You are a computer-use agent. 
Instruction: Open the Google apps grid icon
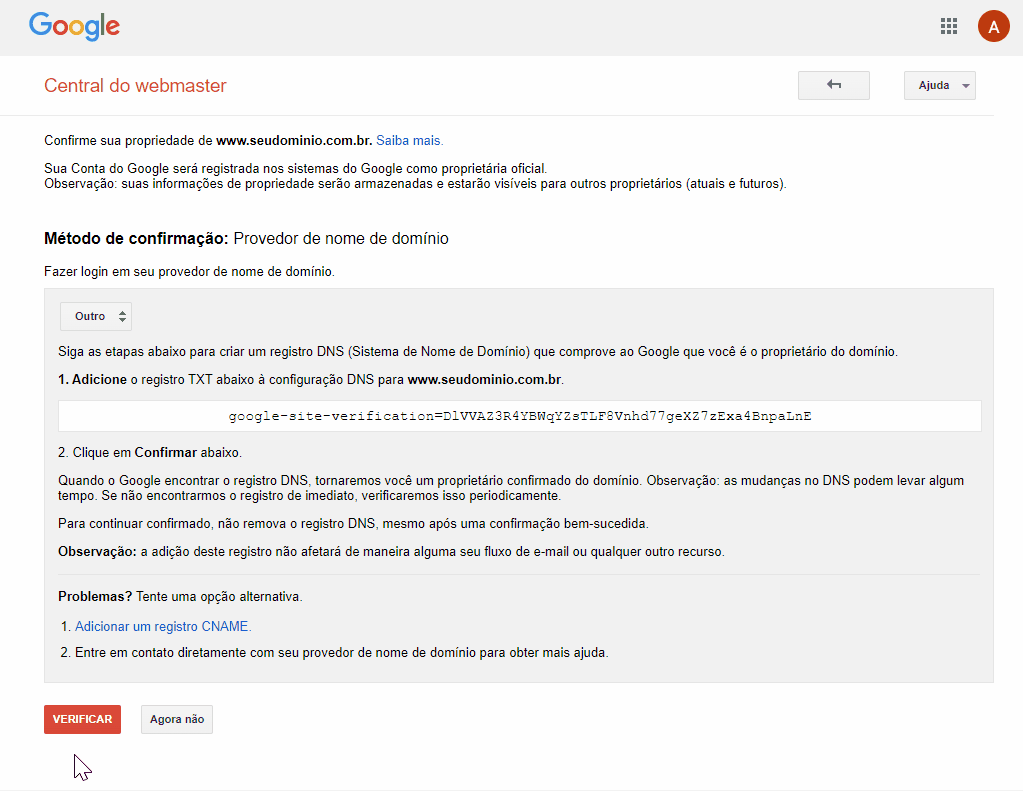(949, 26)
